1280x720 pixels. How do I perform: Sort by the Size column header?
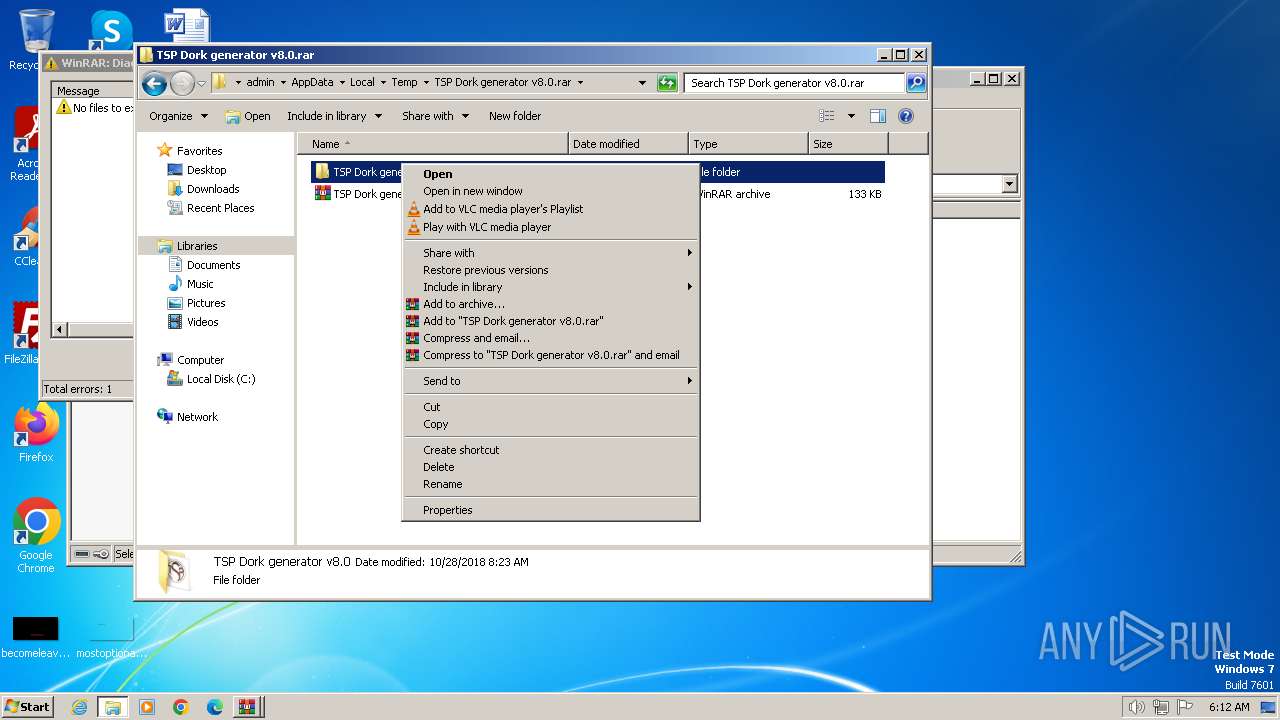[x=848, y=144]
